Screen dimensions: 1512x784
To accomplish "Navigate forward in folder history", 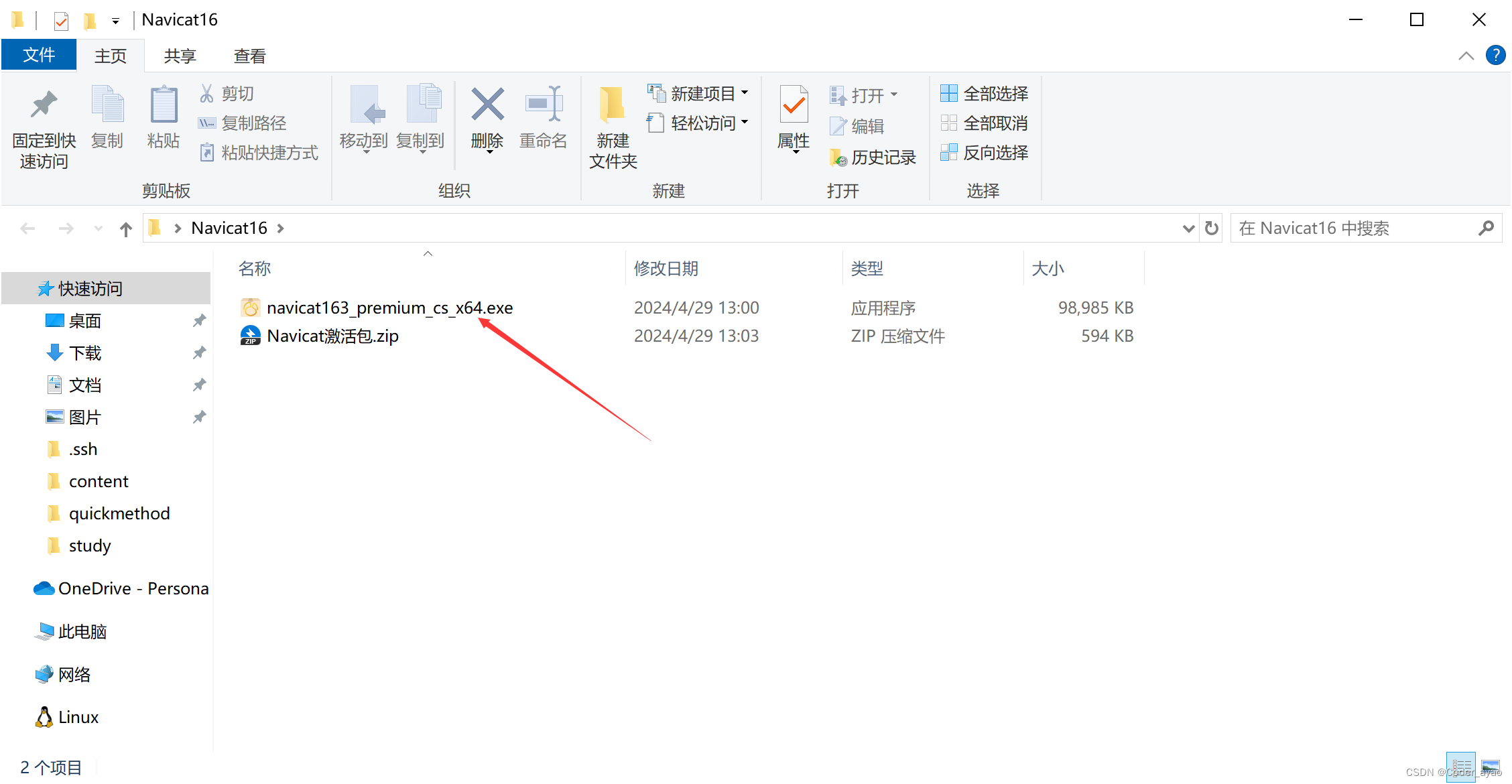I will (x=66, y=229).
